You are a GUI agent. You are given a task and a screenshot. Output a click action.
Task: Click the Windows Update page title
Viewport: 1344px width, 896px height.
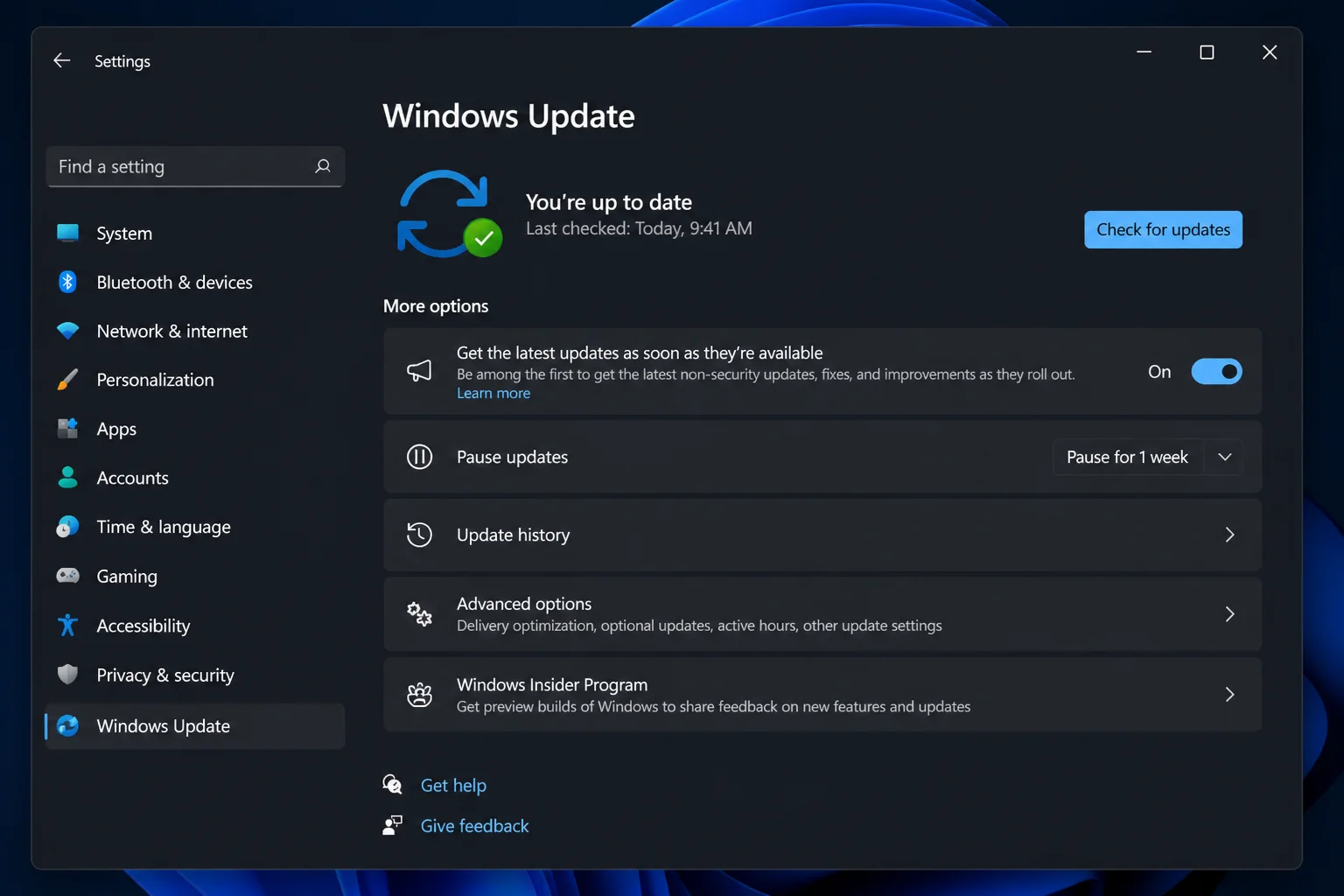509,116
